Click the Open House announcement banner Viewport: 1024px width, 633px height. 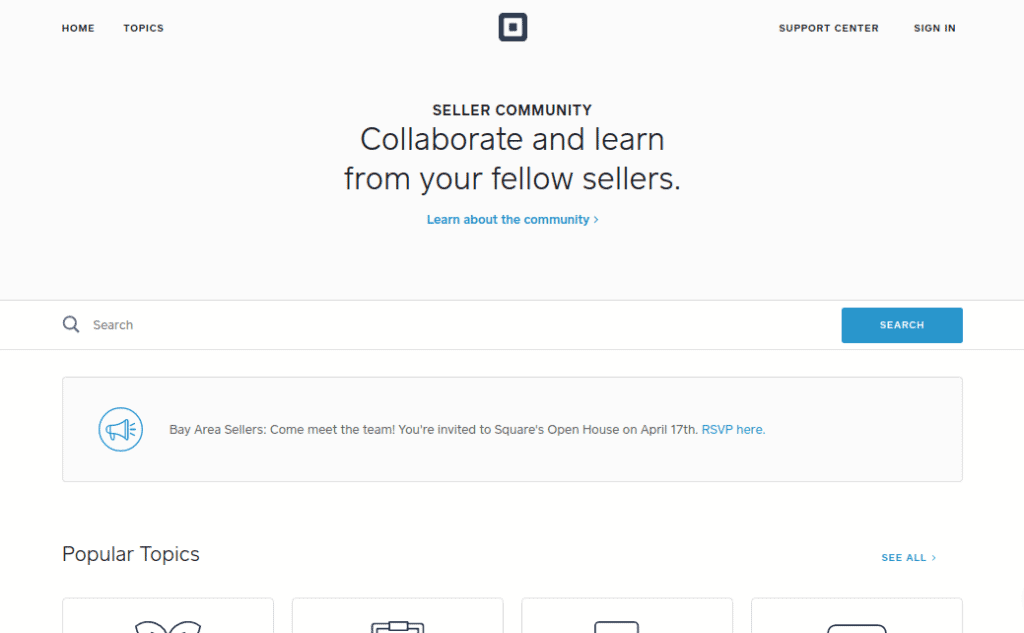coord(512,429)
